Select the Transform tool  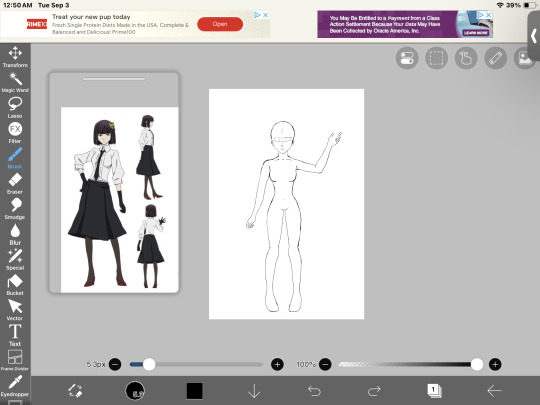[15, 57]
